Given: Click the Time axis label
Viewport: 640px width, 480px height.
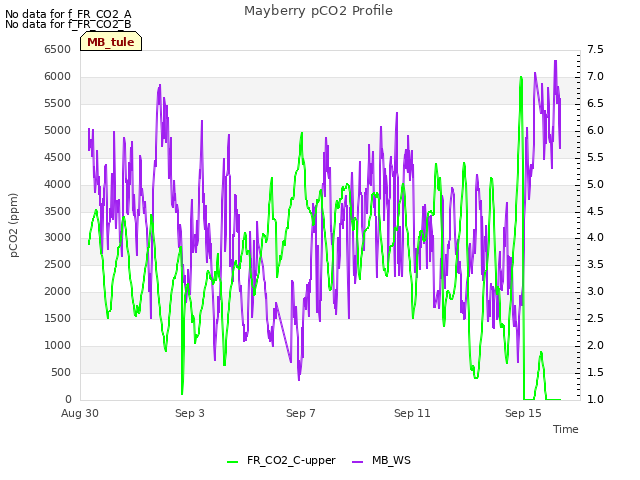Looking at the screenshot, I should click(x=566, y=429).
